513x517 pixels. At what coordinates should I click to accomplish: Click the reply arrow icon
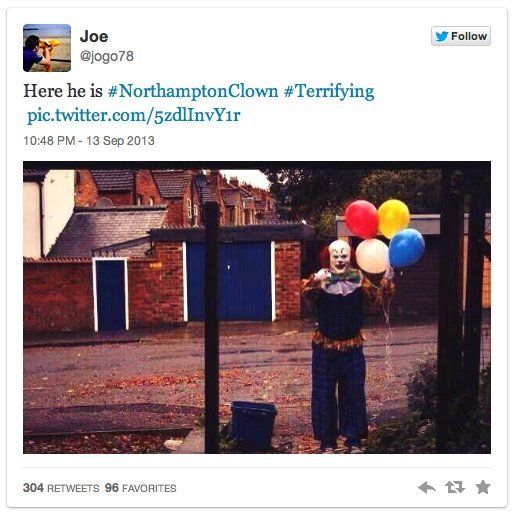[x=427, y=488]
